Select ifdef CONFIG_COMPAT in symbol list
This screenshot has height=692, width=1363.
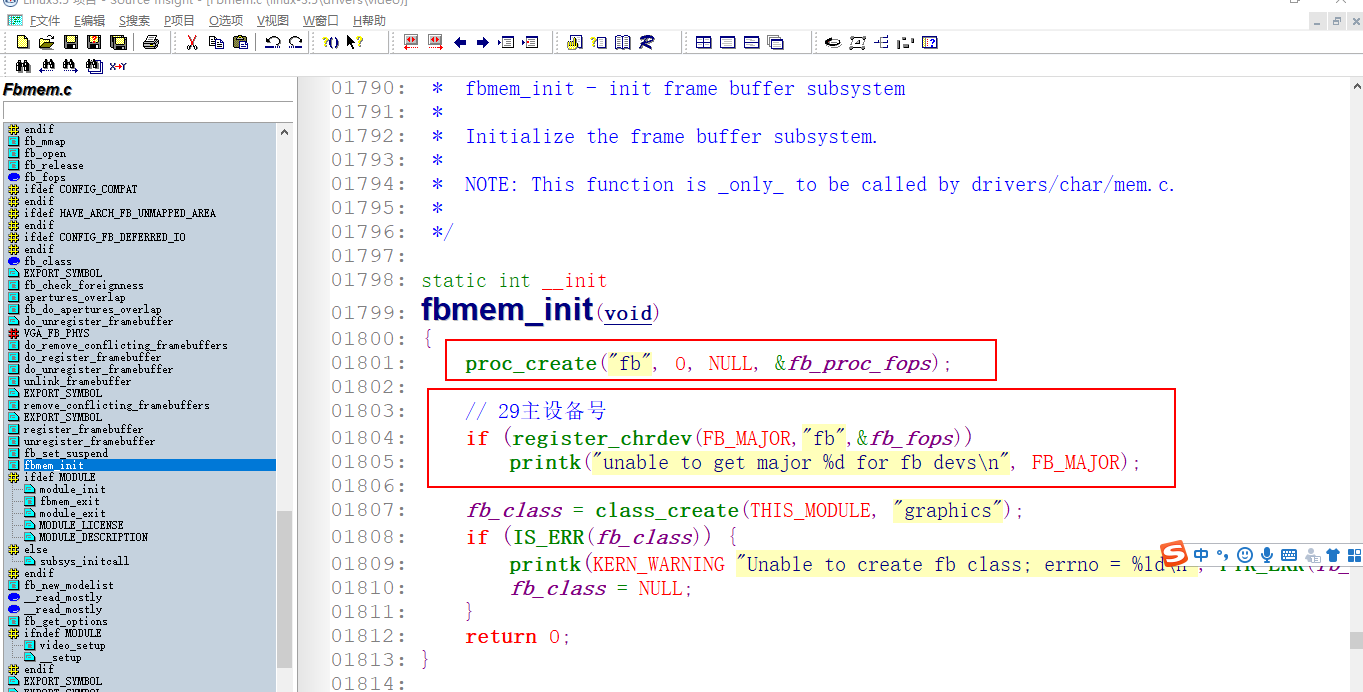[80, 189]
